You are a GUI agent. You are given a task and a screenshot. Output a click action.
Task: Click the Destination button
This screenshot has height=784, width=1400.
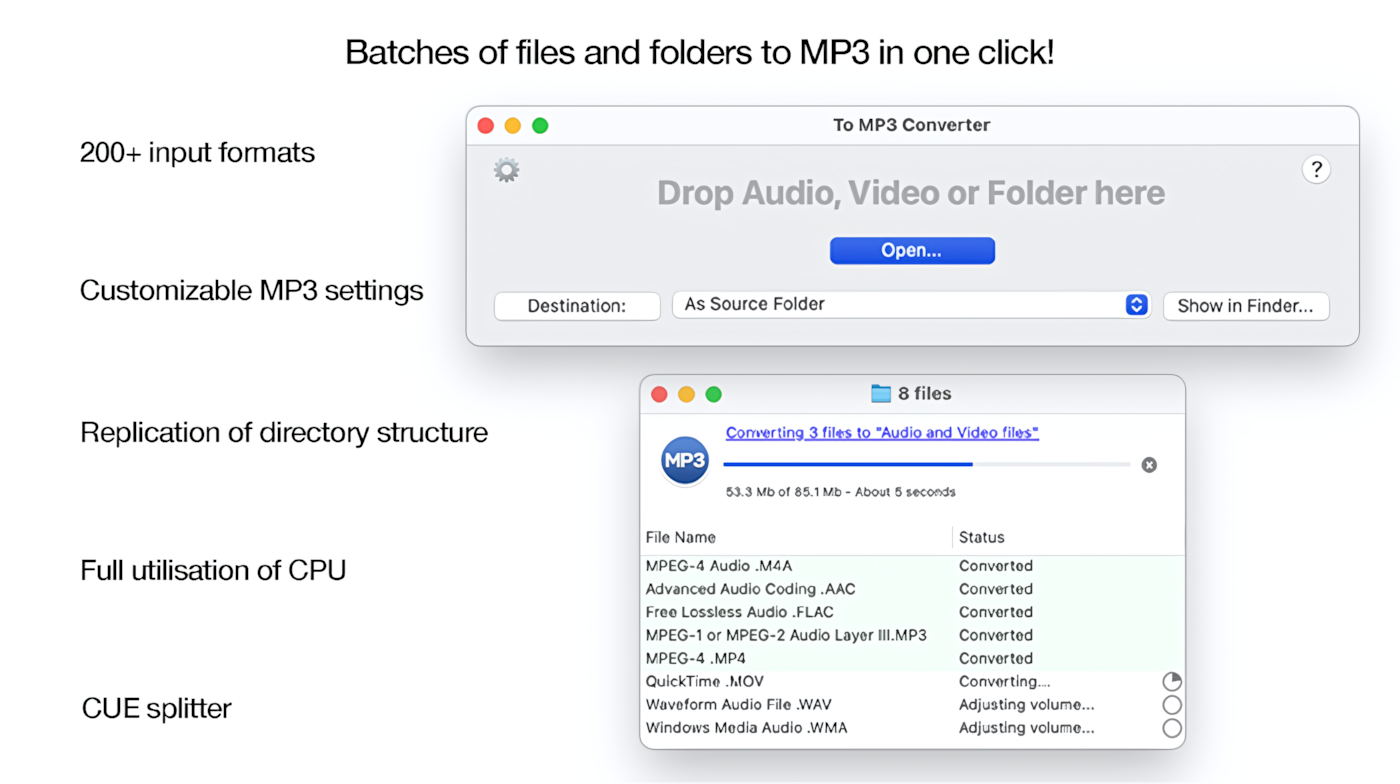(x=577, y=305)
